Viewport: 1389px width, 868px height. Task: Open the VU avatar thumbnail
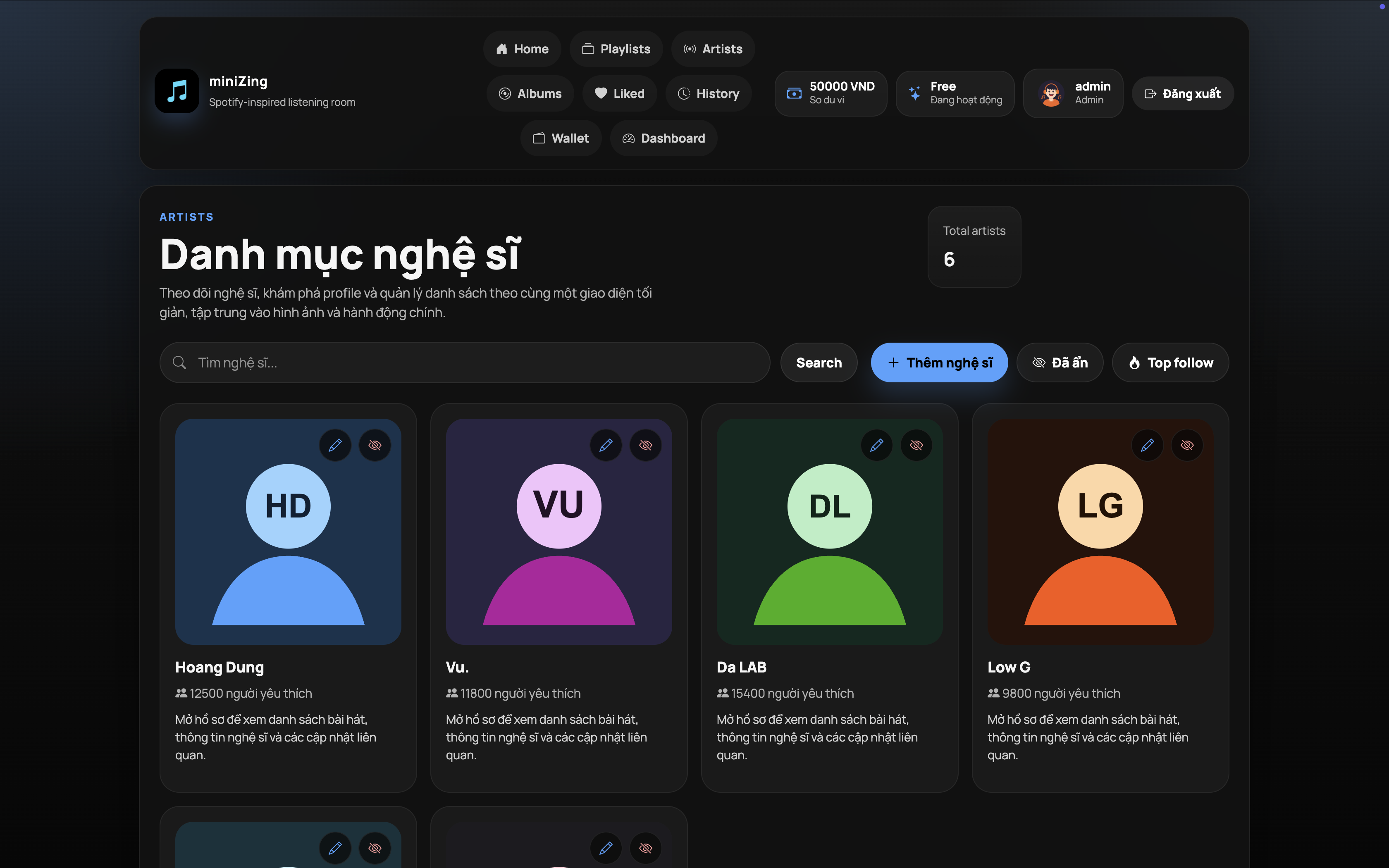point(559,532)
